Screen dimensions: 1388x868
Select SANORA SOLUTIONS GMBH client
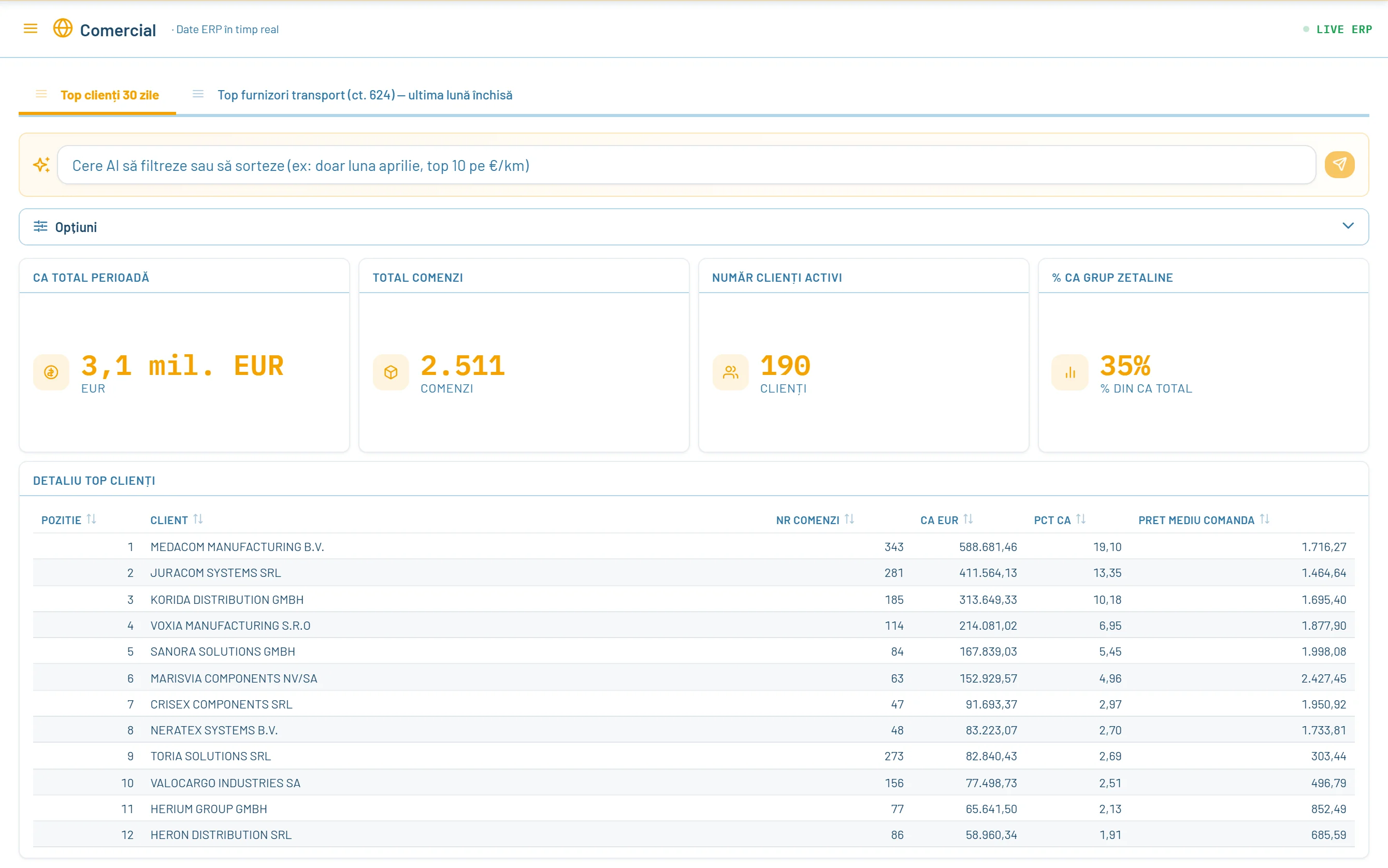223,652
